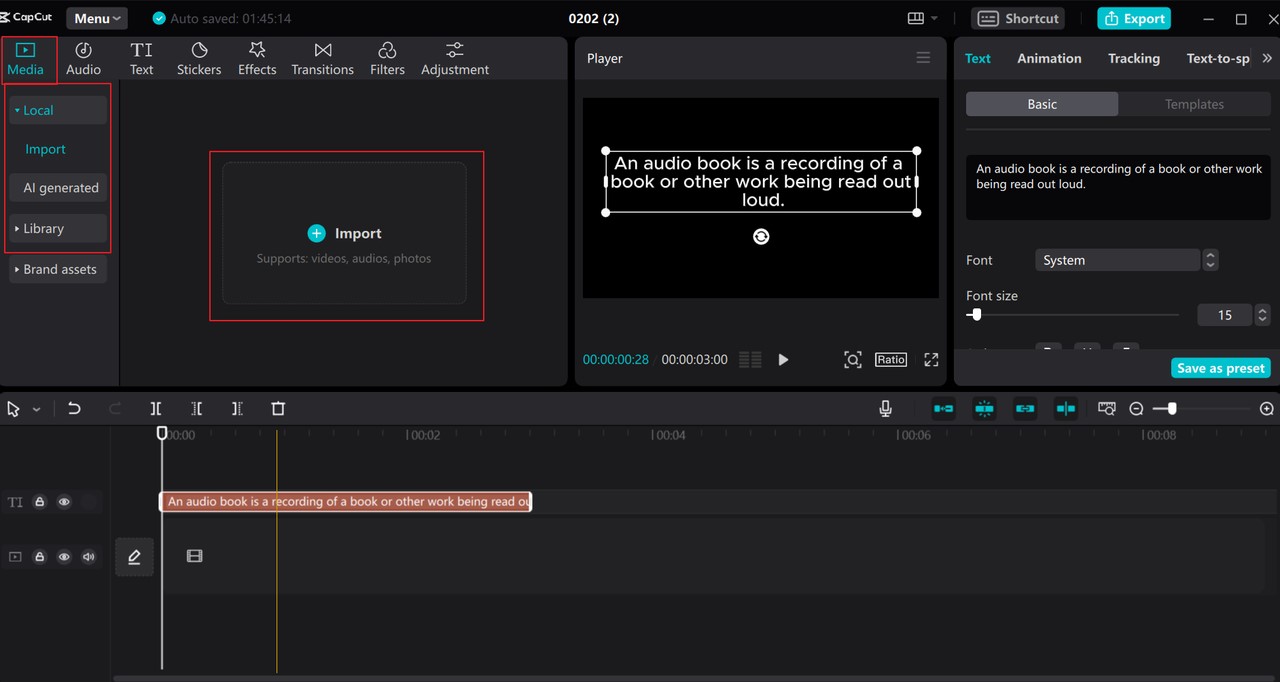Screen dimensions: 1280x682
Task: Open the Effects panel
Action: (257, 59)
